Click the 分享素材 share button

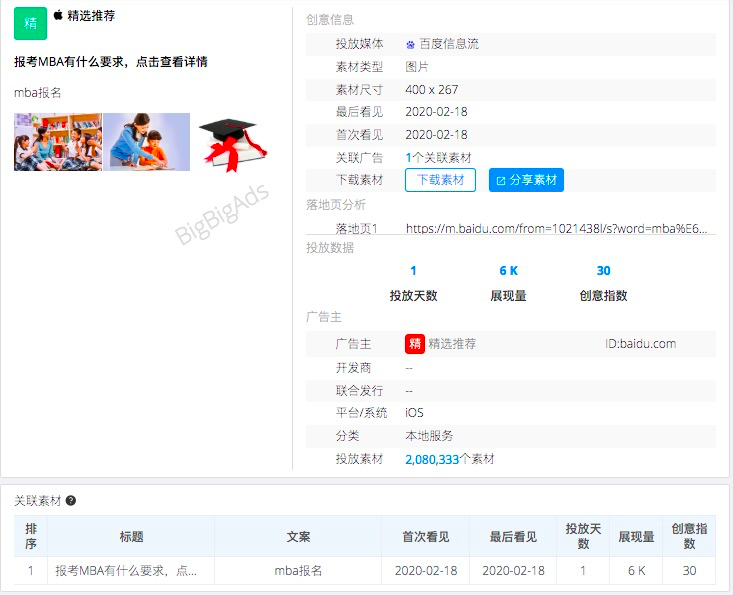(526, 180)
